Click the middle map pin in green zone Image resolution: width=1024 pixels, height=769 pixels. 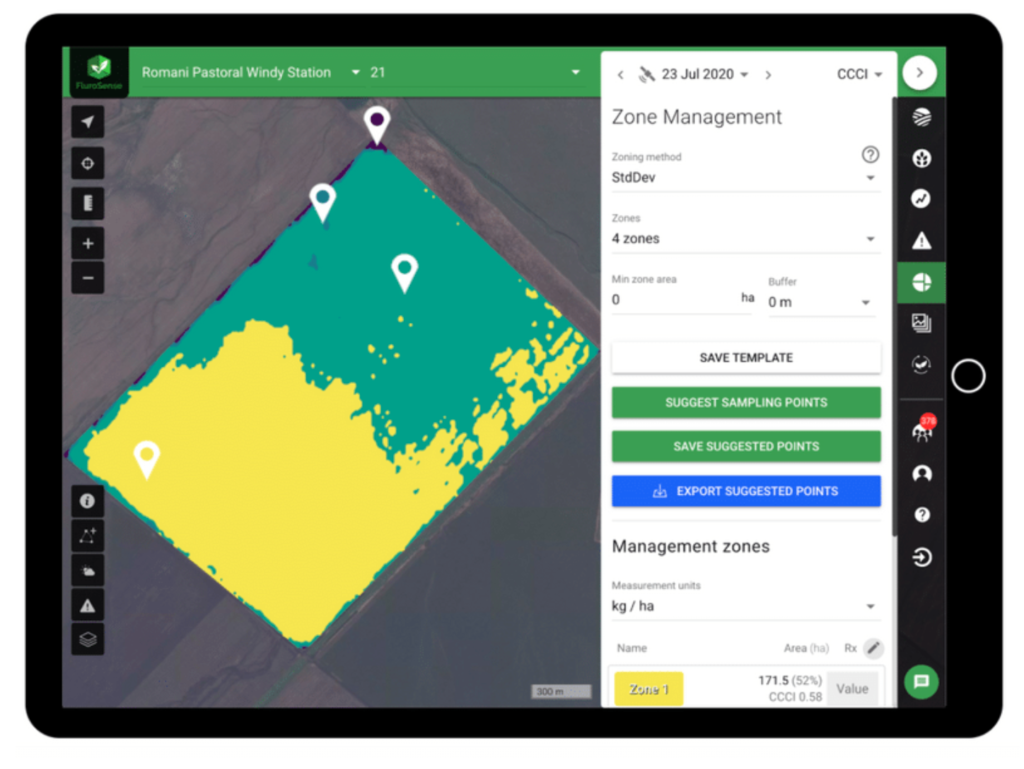coord(404,273)
